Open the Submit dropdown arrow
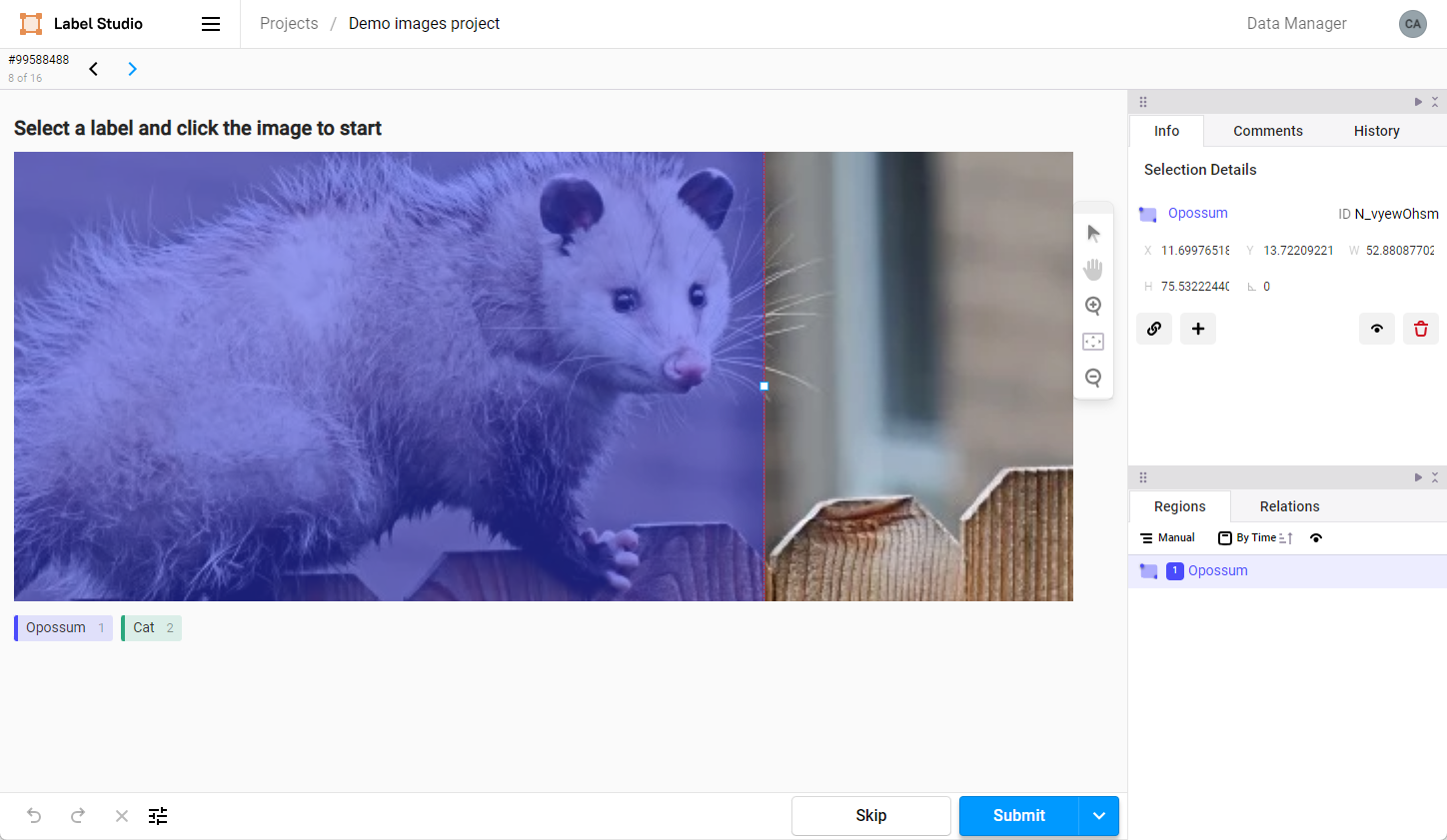This screenshot has height=840, width=1447. click(x=1098, y=816)
